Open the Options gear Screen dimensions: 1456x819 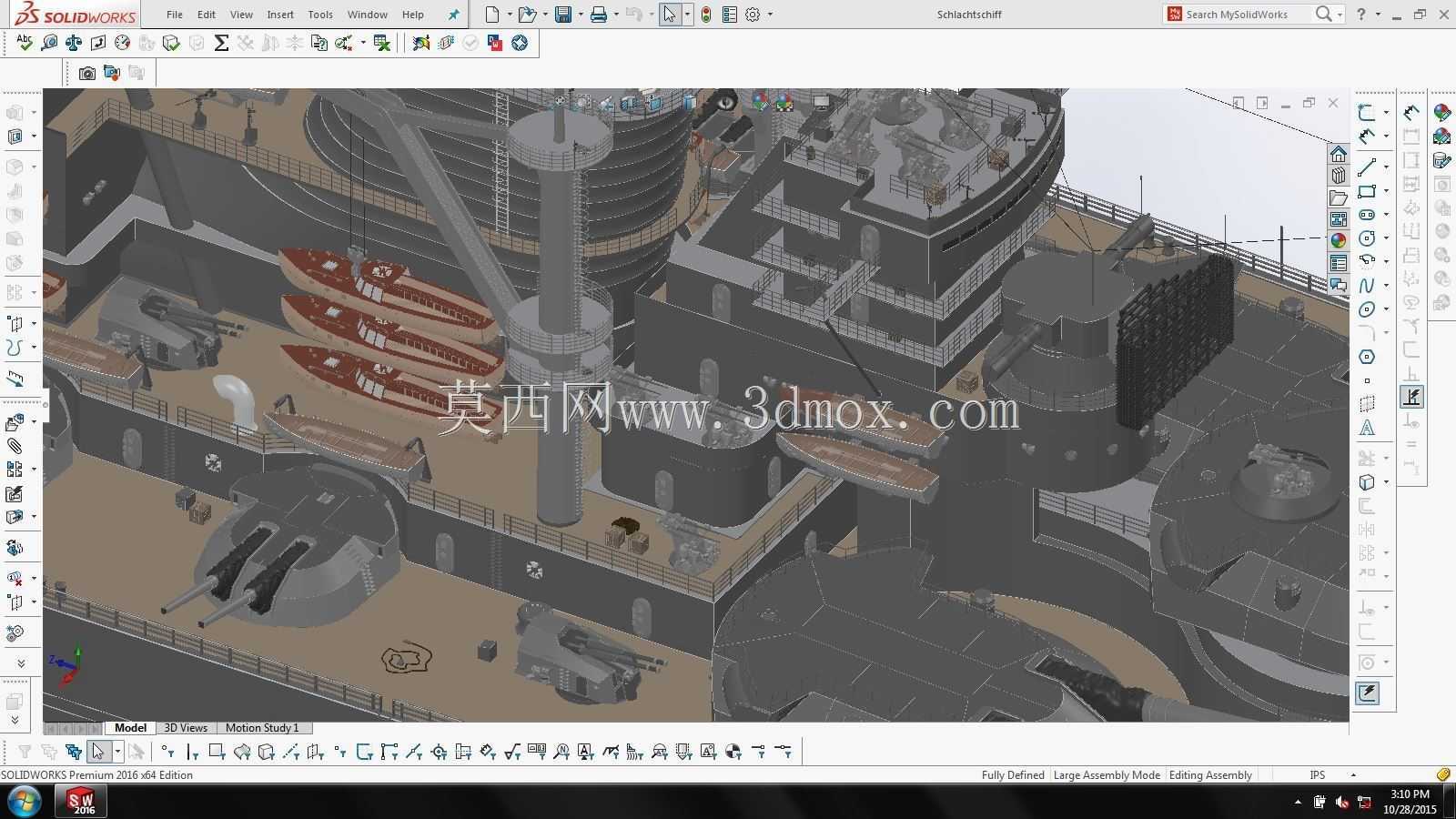(x=753, y=15)
